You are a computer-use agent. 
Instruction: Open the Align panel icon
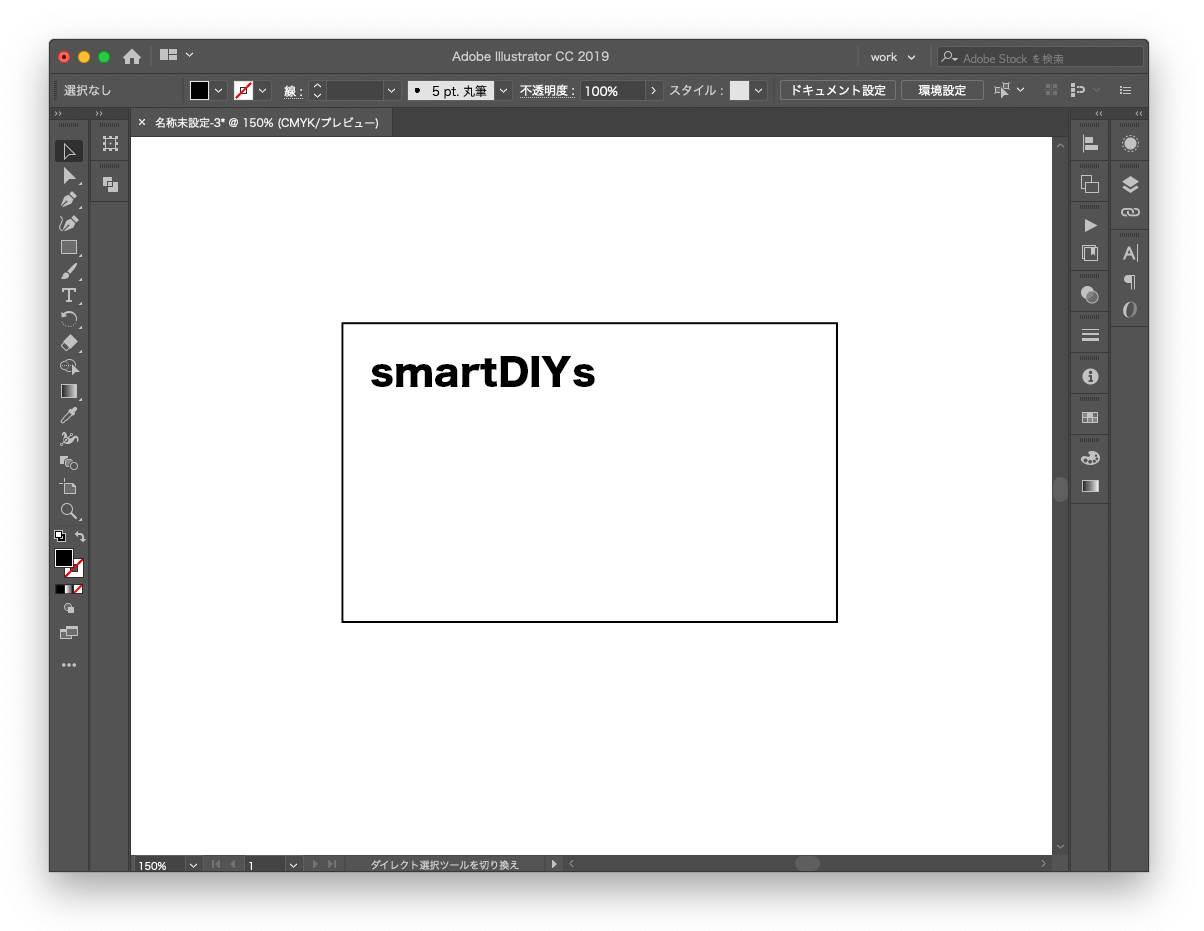(x=1090, y=144)
